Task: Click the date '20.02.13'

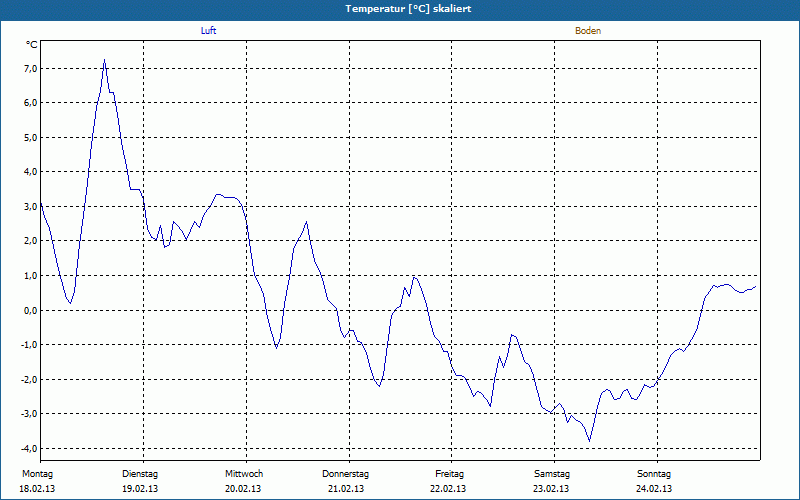Action: click(x=243, y=489)
